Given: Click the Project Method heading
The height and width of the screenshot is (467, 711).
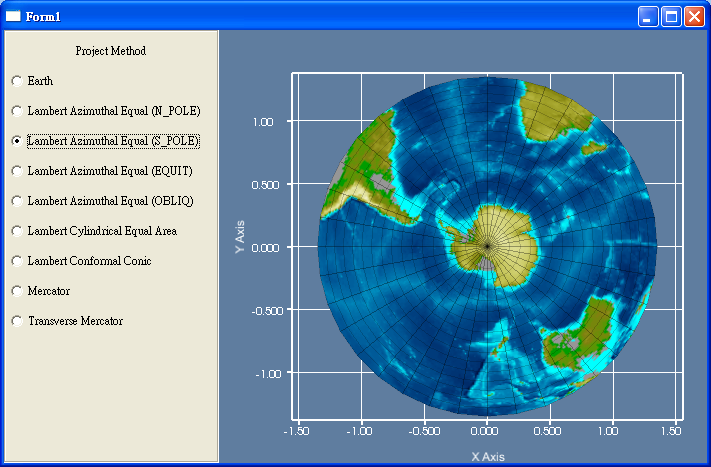Looking at the screenshot, I should pyautogui.click(x=111, y=51).
